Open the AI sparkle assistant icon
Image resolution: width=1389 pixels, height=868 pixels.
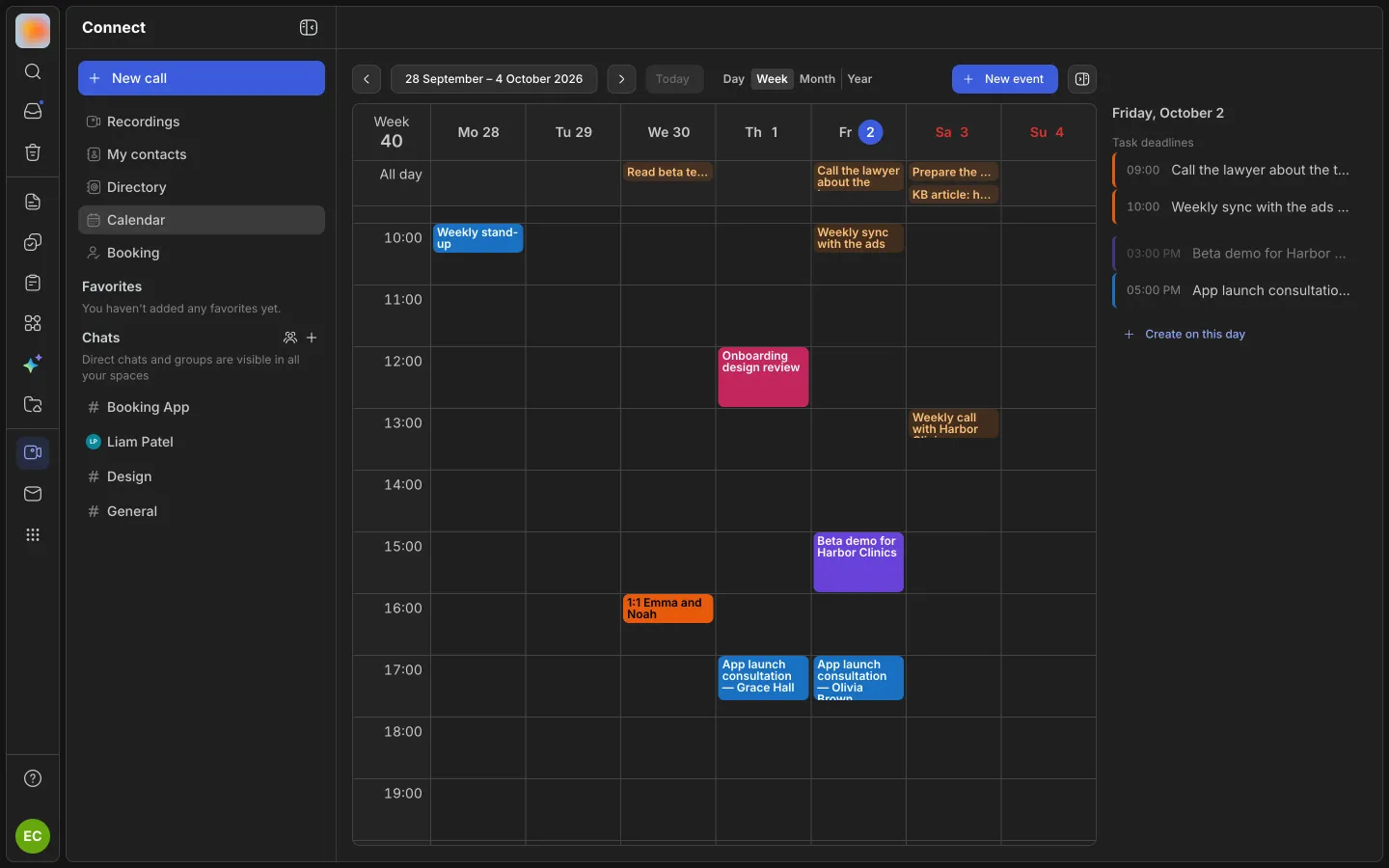click(x=33, y=364)
